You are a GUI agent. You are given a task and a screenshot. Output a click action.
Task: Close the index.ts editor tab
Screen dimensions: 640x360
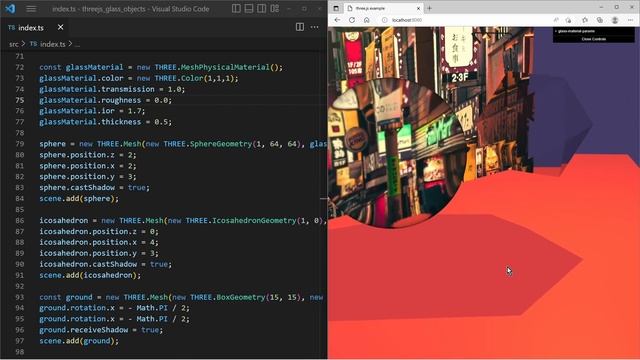60,27
